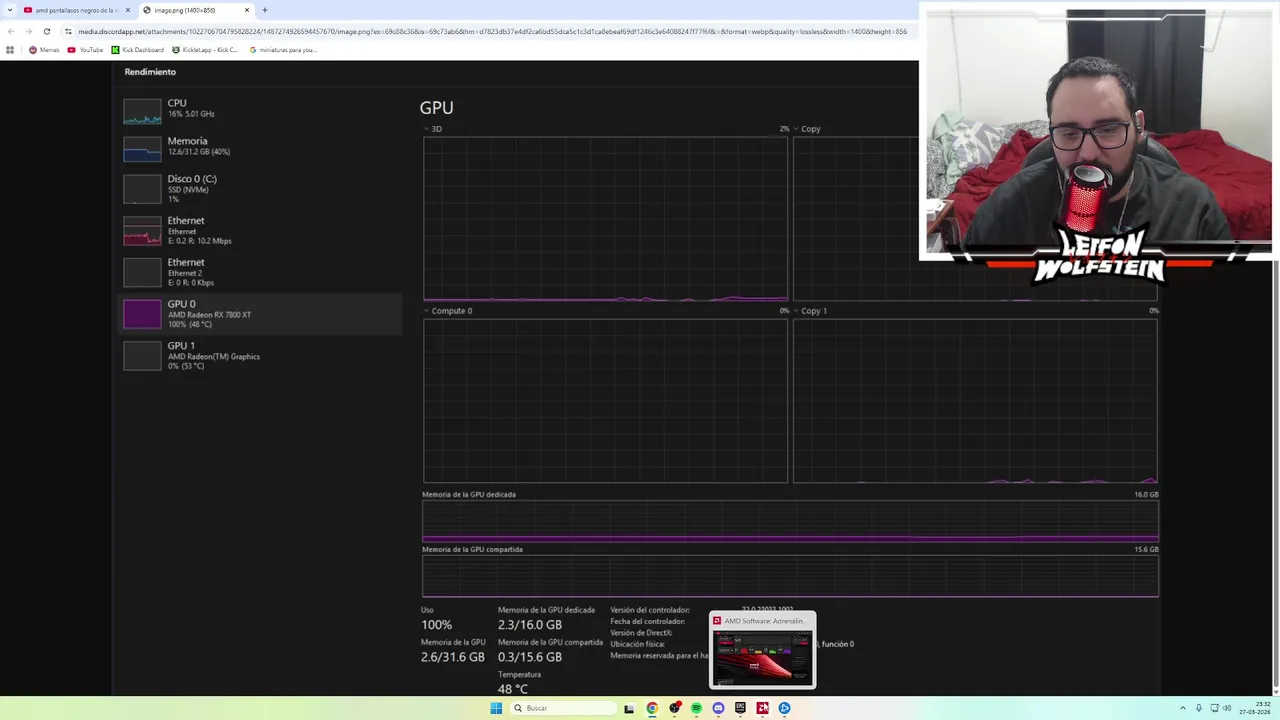This screenshot has width=1280, height=720.
Task: Click the Memoria de la GPU dedicada graph
Action: 790,522
